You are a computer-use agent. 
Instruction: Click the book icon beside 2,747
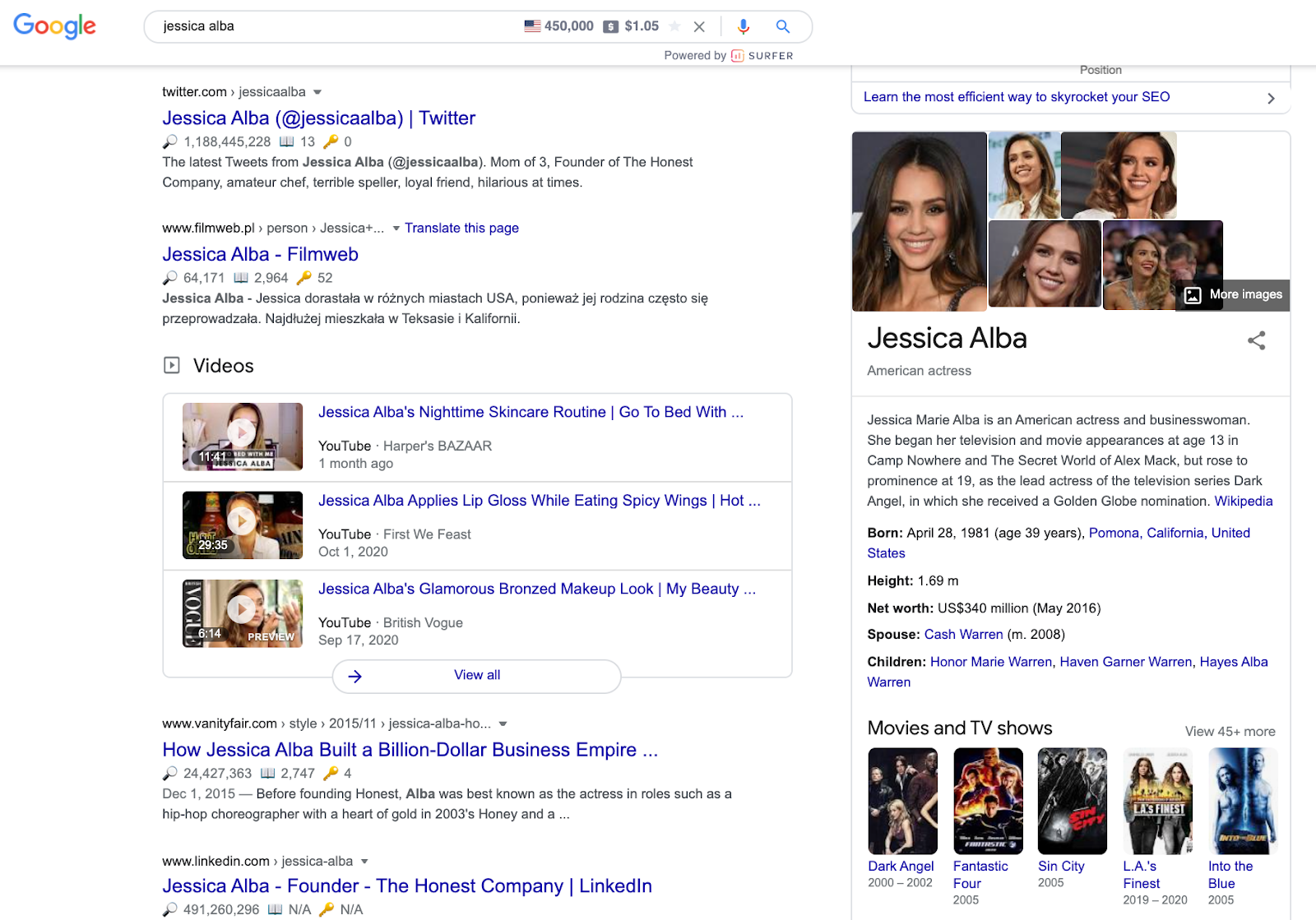pos(267,774)
